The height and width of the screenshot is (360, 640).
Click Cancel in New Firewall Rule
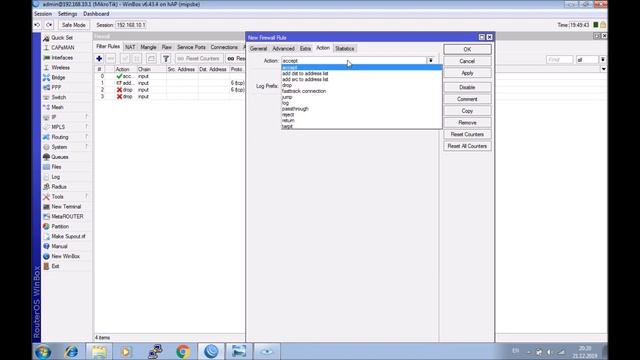467,61
